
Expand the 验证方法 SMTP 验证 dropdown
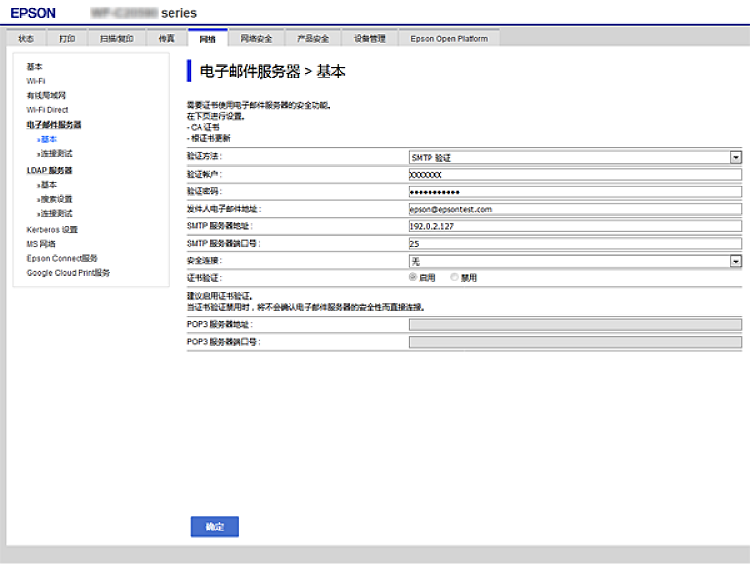575,158
